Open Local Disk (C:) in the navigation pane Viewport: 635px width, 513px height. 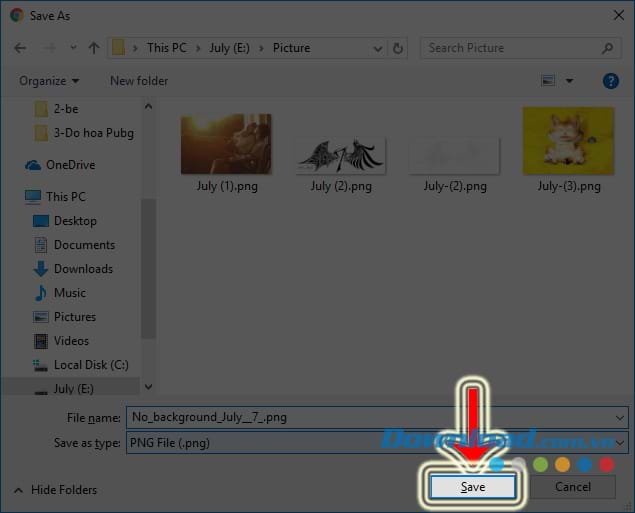point(81,365)
